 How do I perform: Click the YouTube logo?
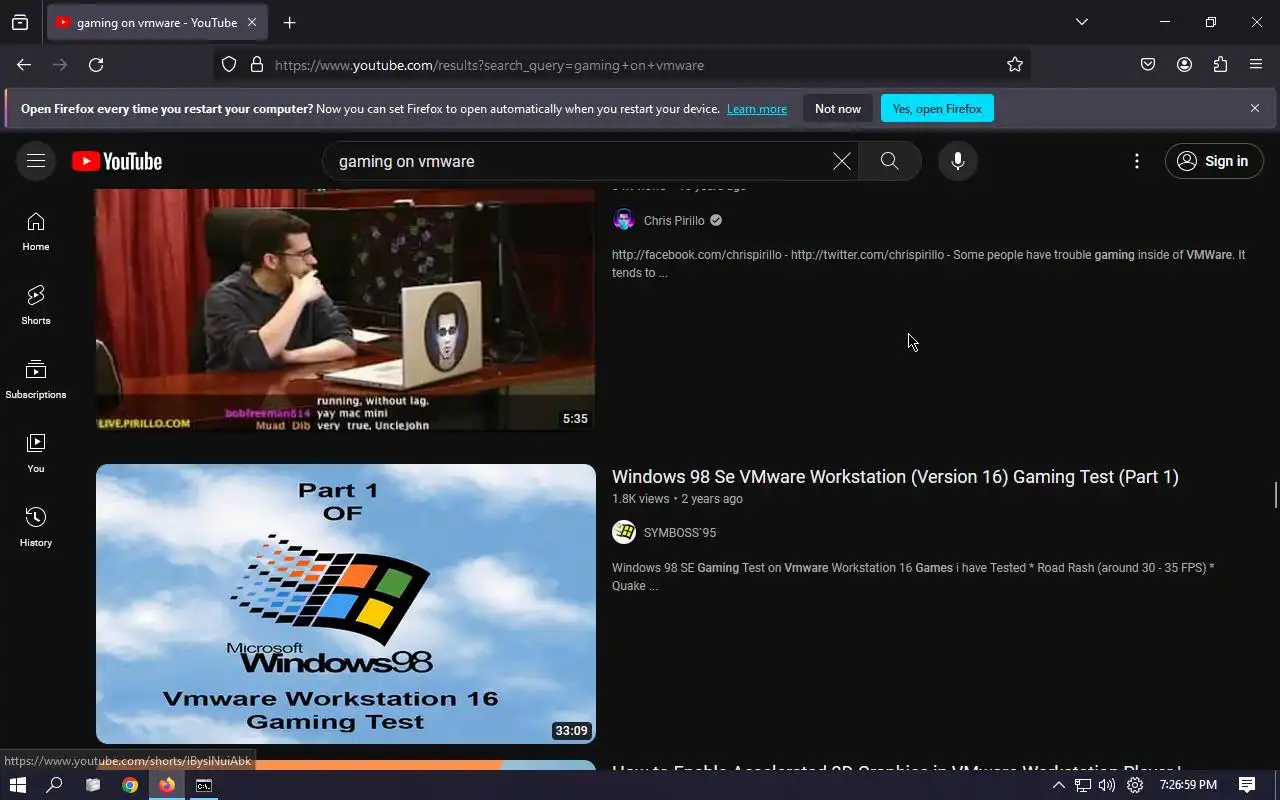[x=117, y=161]
